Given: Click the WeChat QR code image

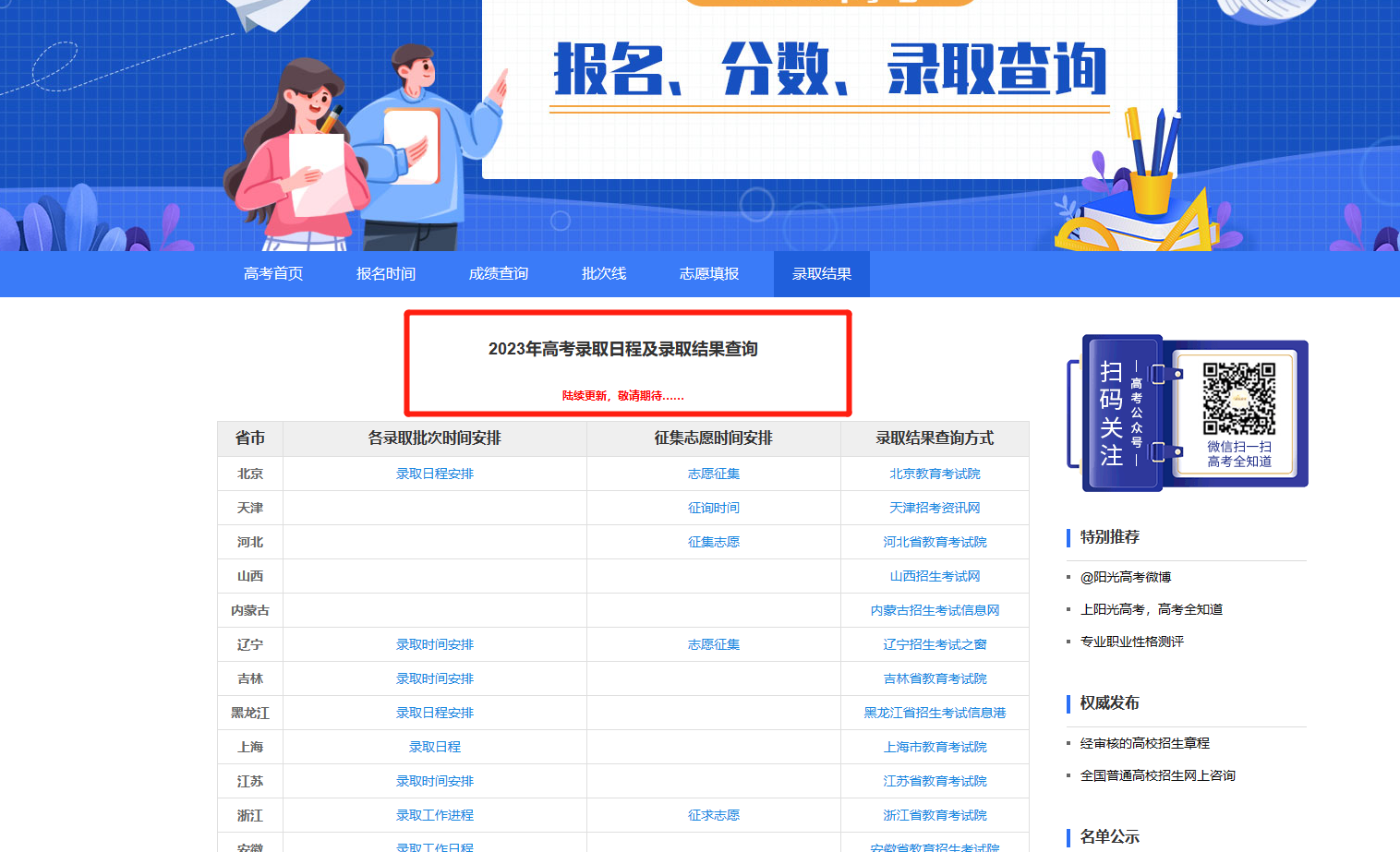Looking at the screenshot, I should coord(1238,398).
